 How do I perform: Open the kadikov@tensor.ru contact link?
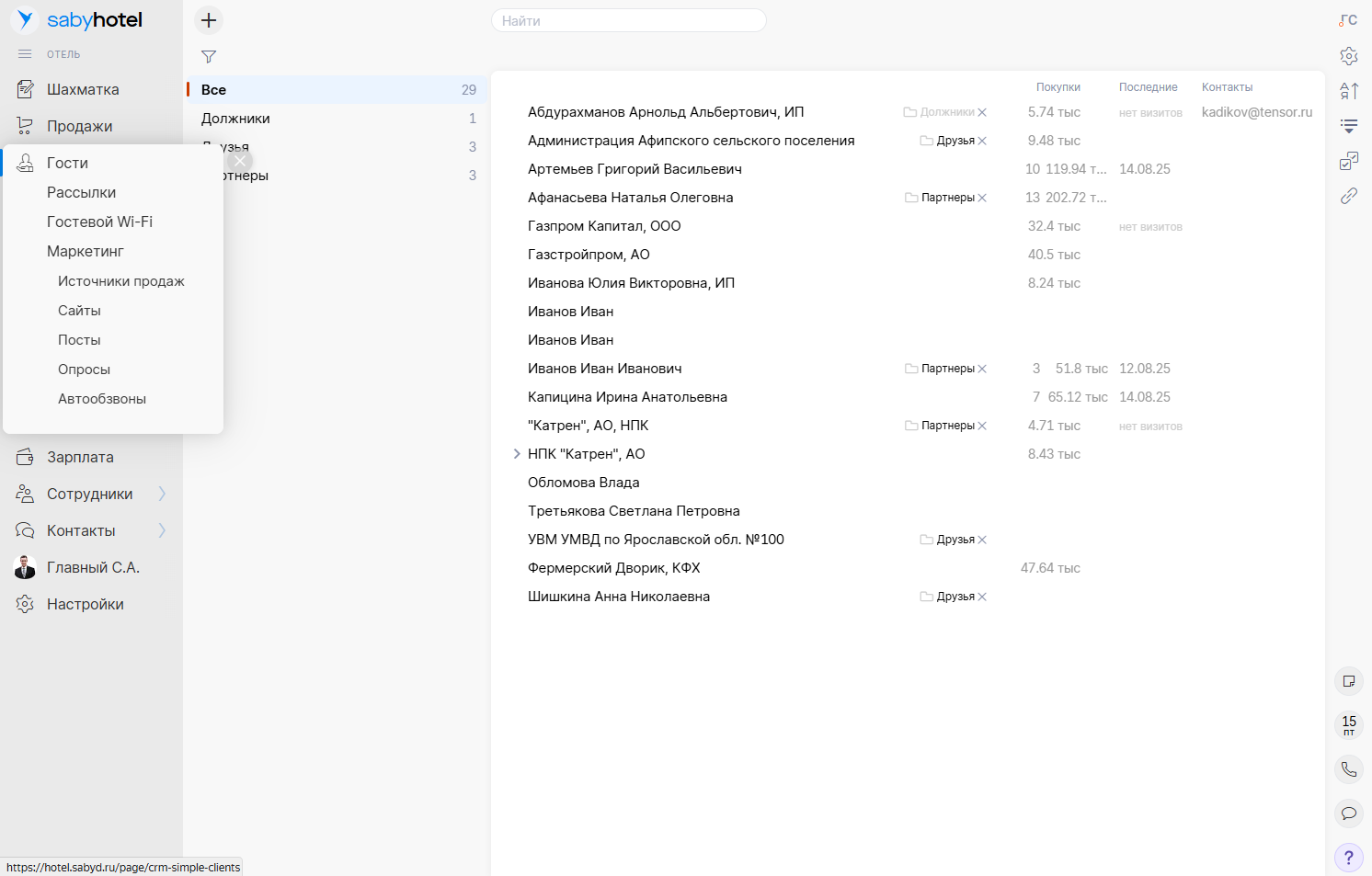(1256, 112)
